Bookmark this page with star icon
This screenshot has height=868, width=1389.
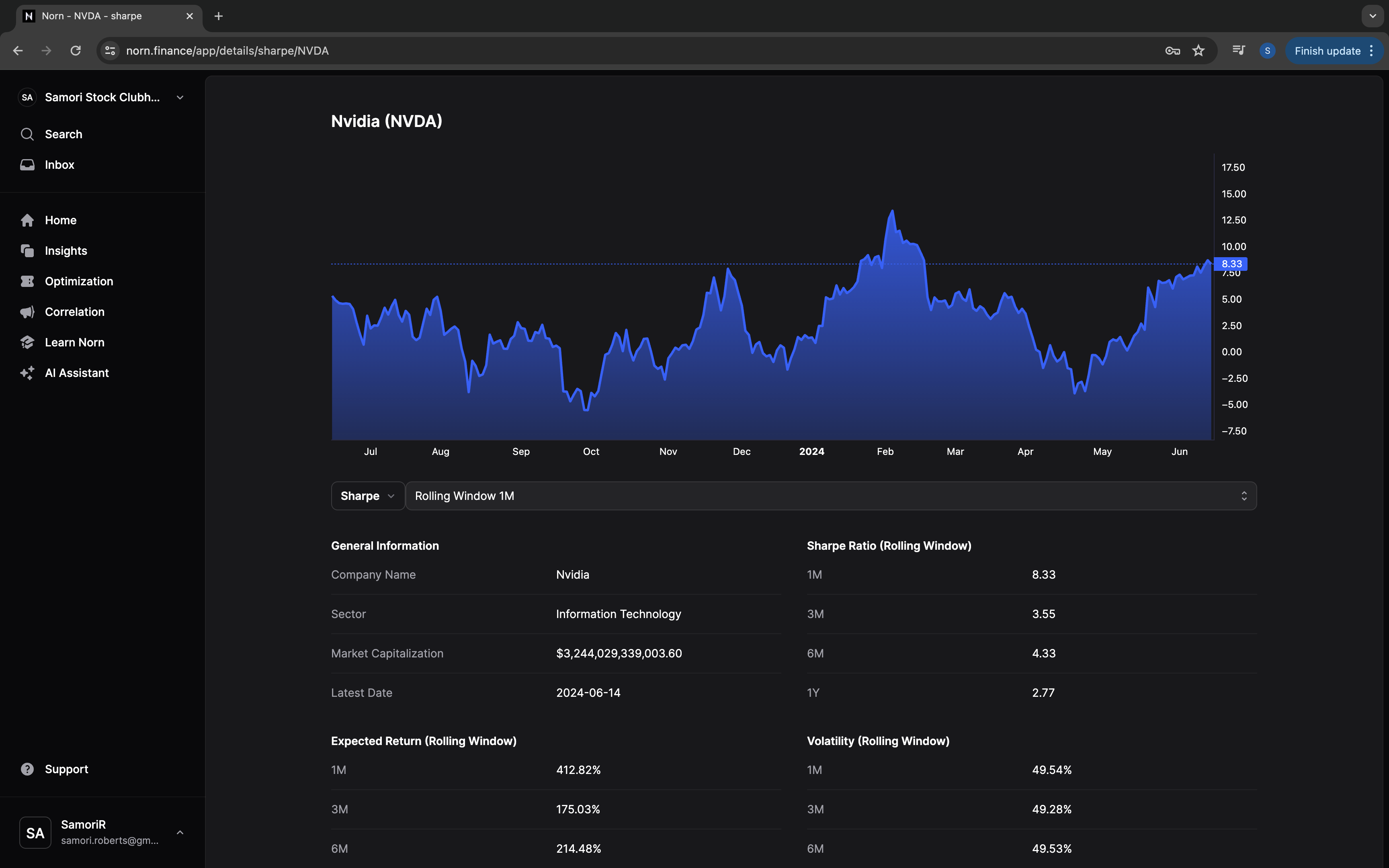[x=1198, y=51]
